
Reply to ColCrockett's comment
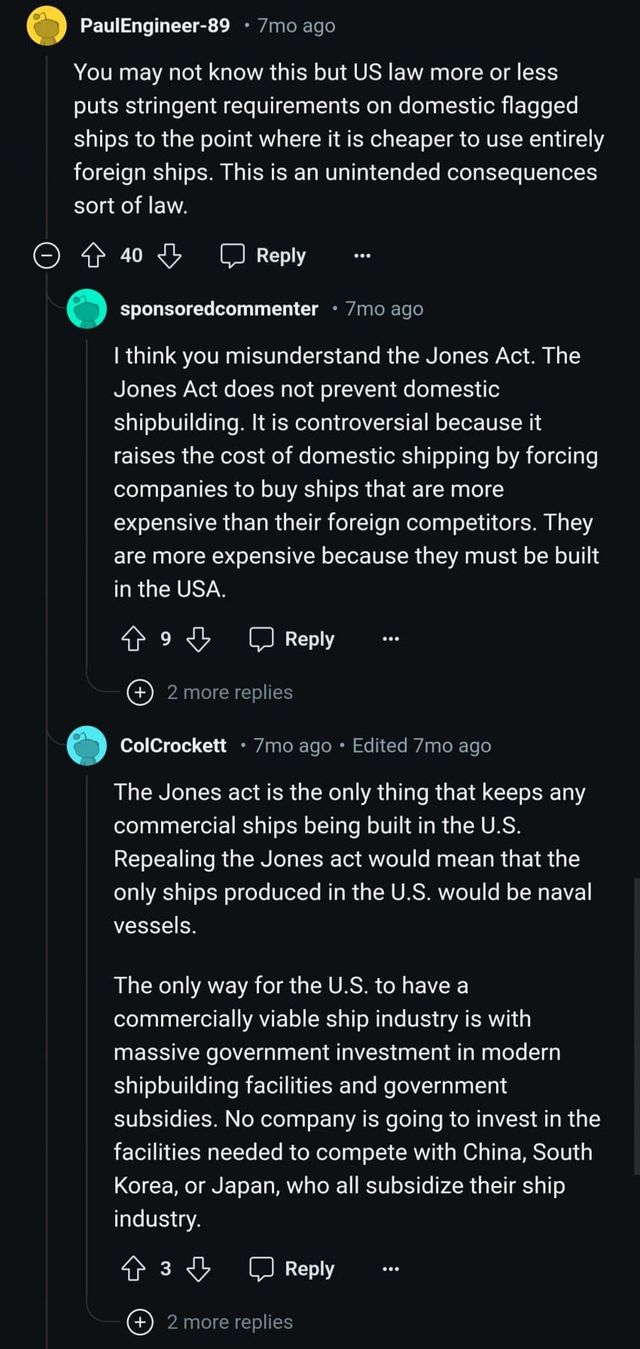292,1269
